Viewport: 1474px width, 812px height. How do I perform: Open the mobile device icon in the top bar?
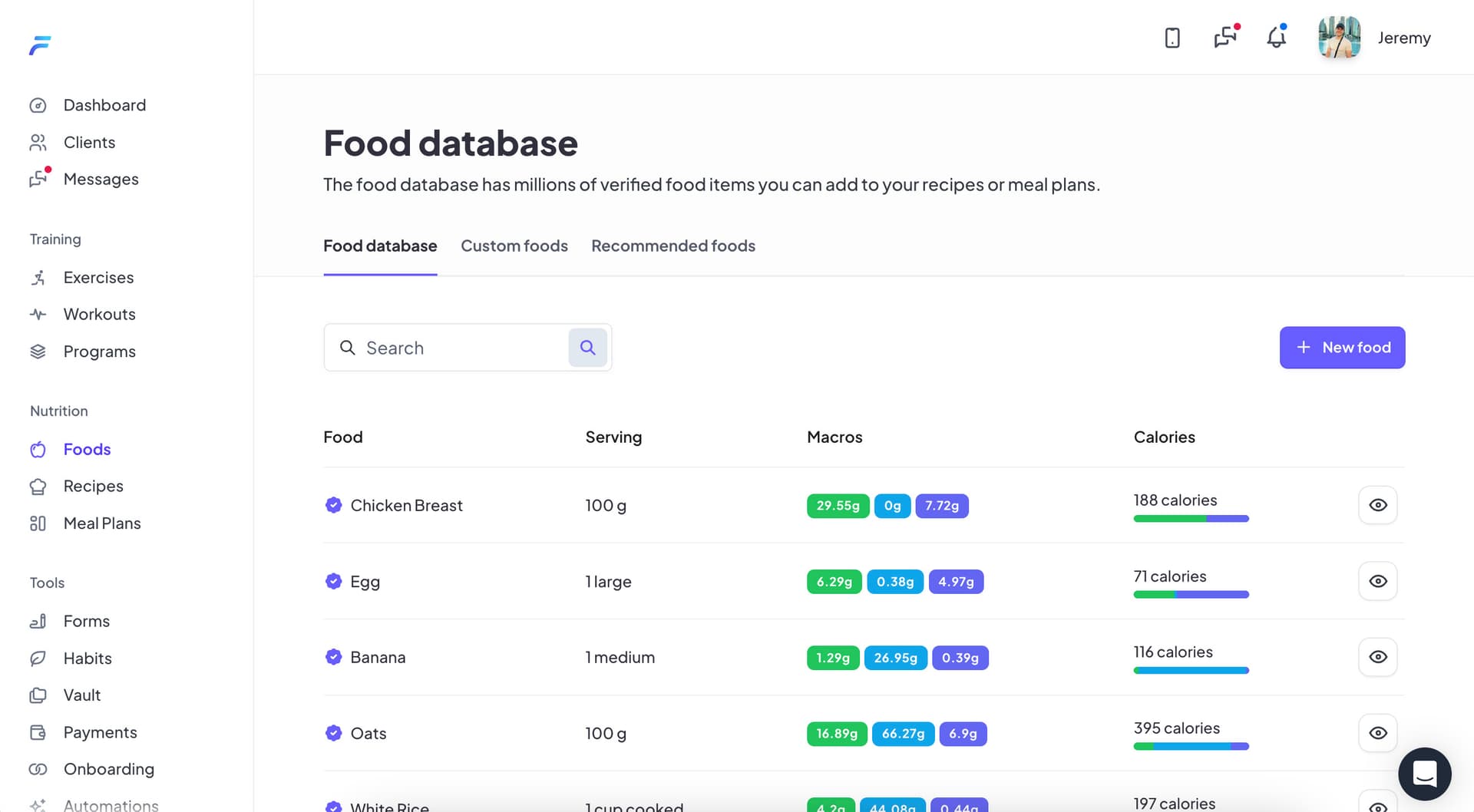1172,37
